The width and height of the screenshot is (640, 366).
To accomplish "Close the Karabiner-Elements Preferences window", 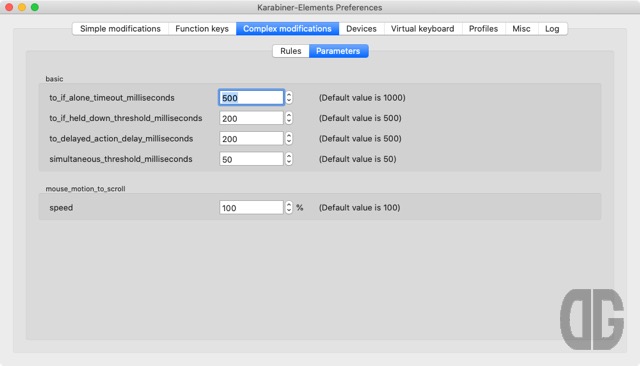I will pyautogui.click(x=9, y=7).
